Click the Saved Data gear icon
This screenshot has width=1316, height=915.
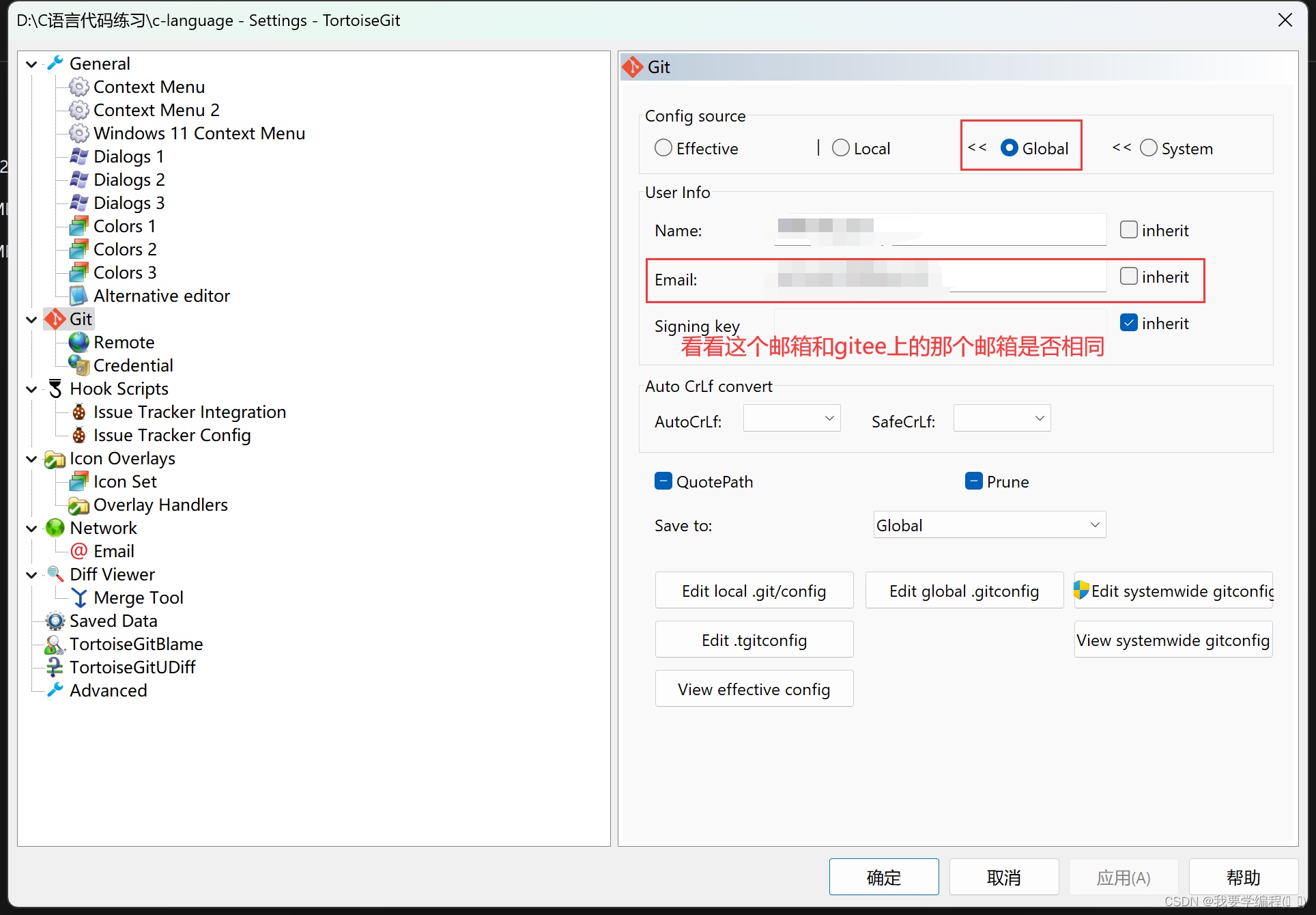click(x=55, y=621)
